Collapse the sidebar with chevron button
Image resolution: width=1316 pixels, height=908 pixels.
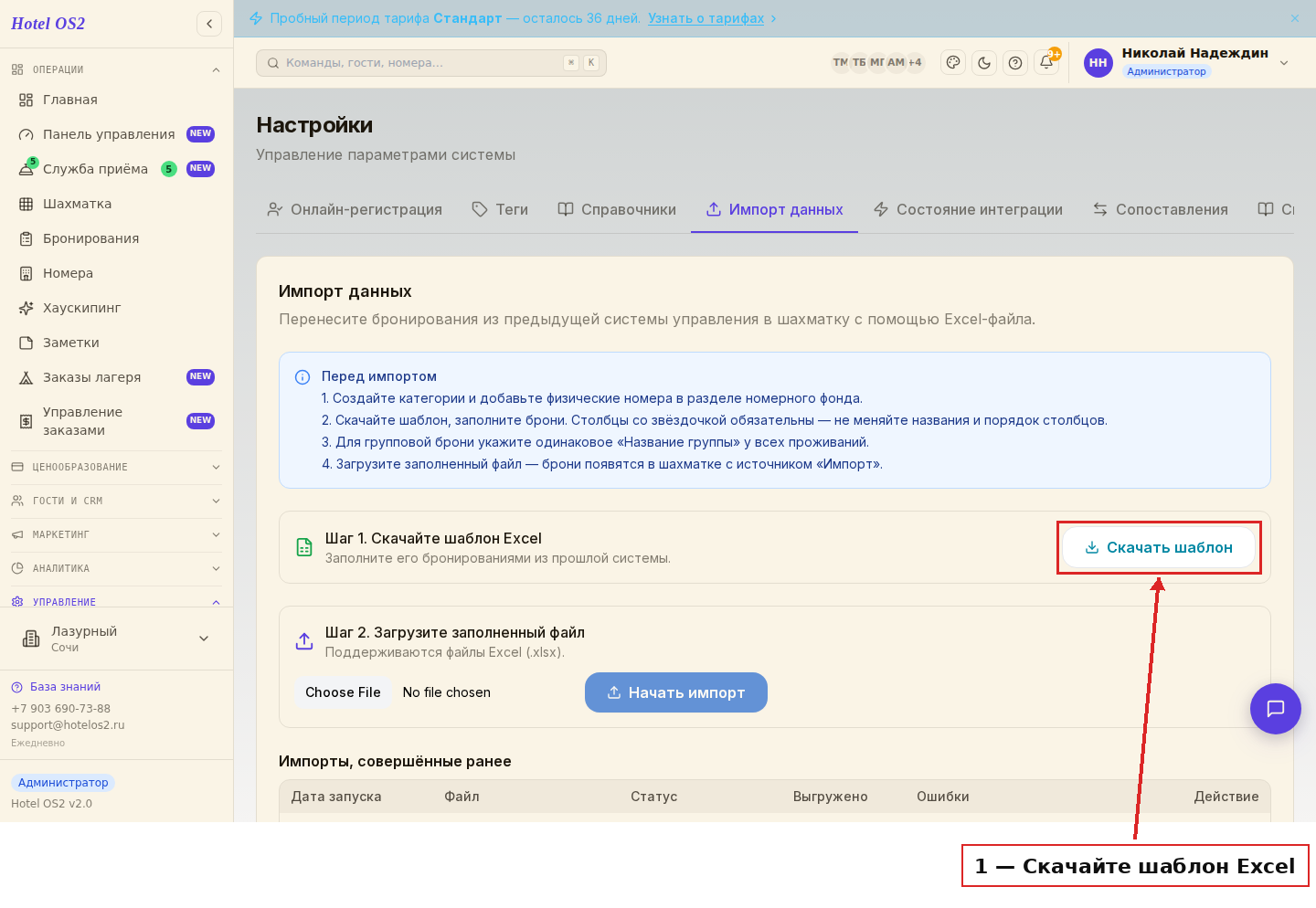[x=209, y=24]
